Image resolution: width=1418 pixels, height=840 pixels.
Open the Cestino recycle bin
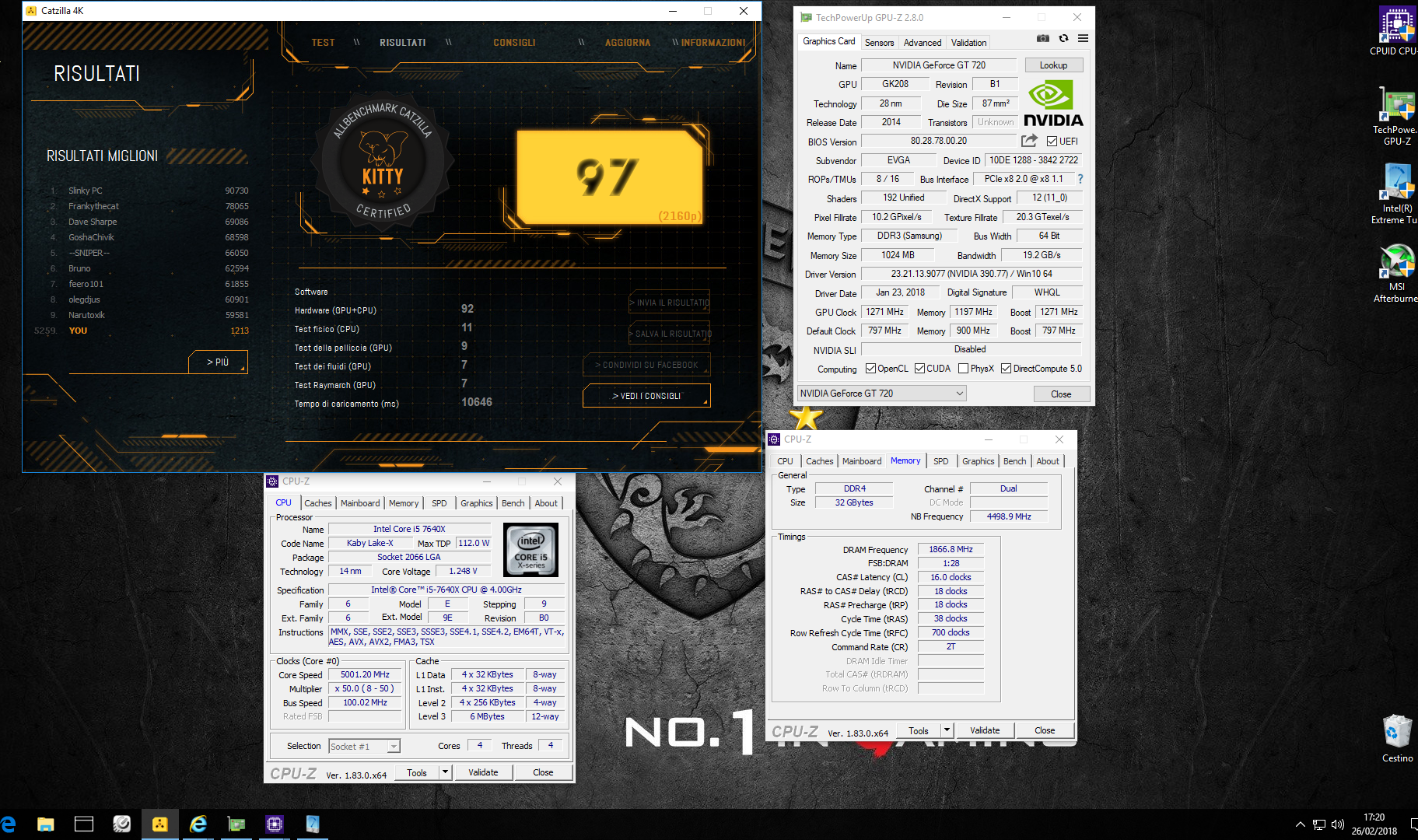1397,739
